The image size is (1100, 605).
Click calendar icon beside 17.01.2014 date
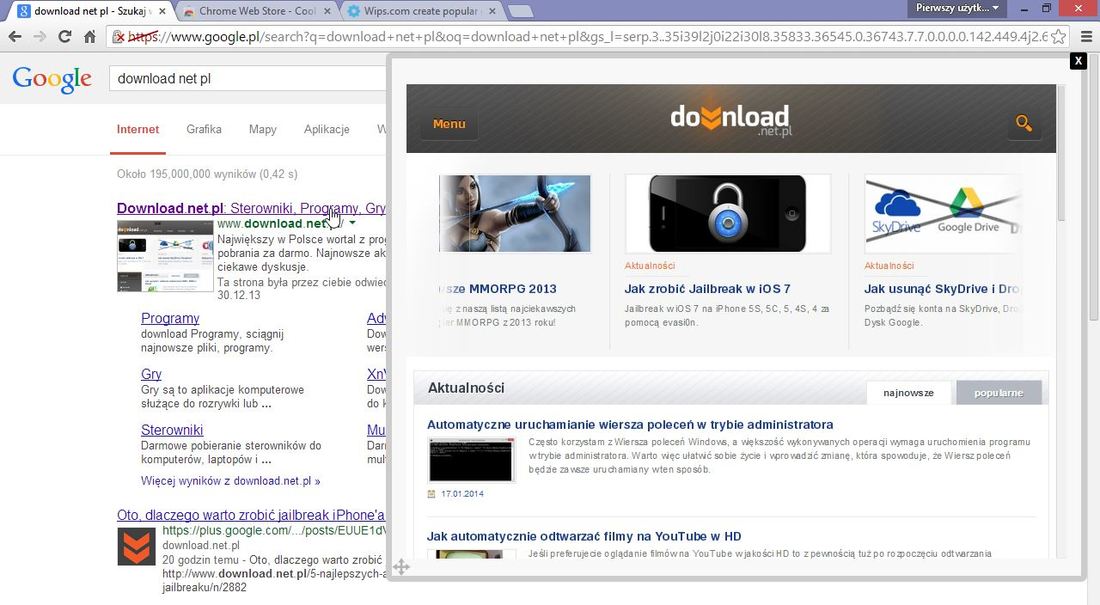pos(431,494)
